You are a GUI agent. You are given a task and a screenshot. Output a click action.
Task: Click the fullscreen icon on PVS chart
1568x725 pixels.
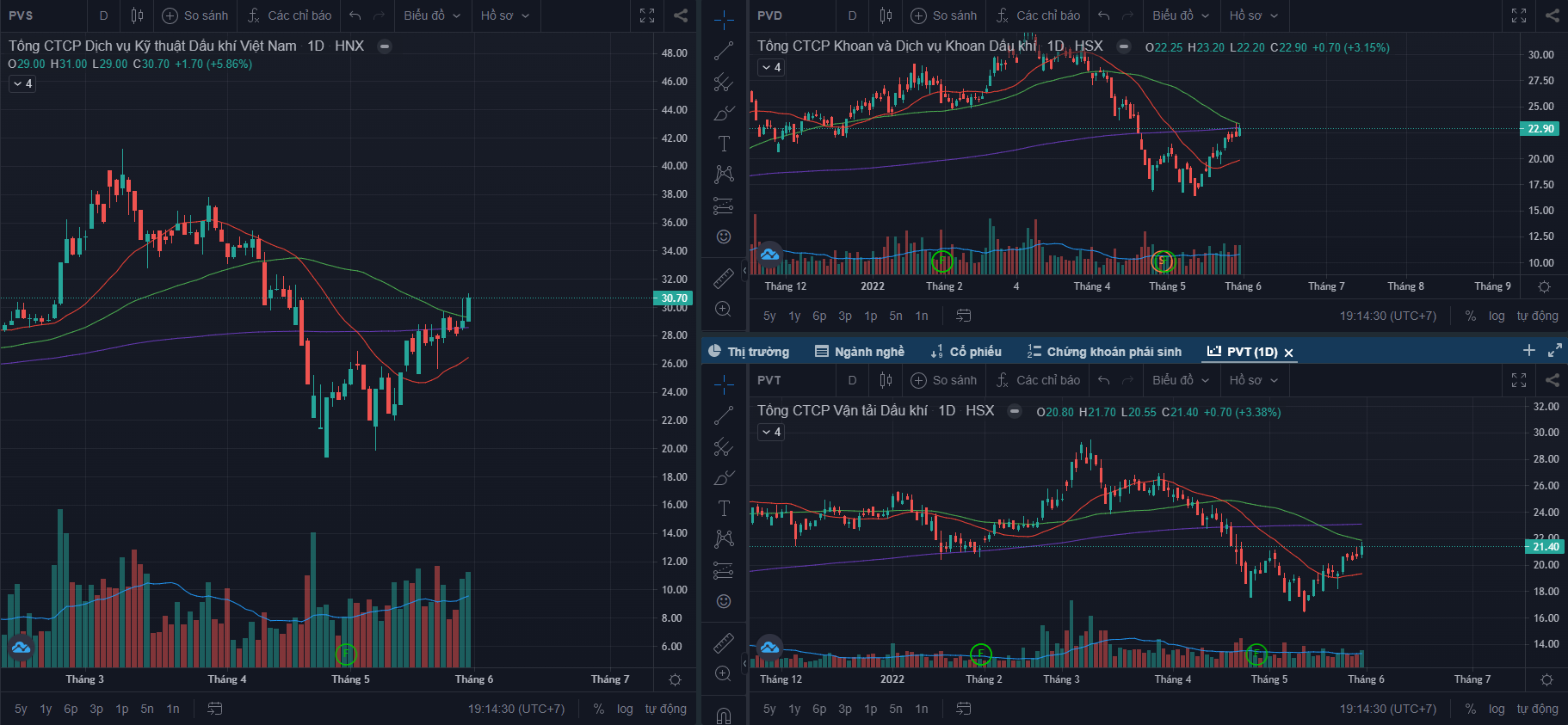[x=647, y=15]
